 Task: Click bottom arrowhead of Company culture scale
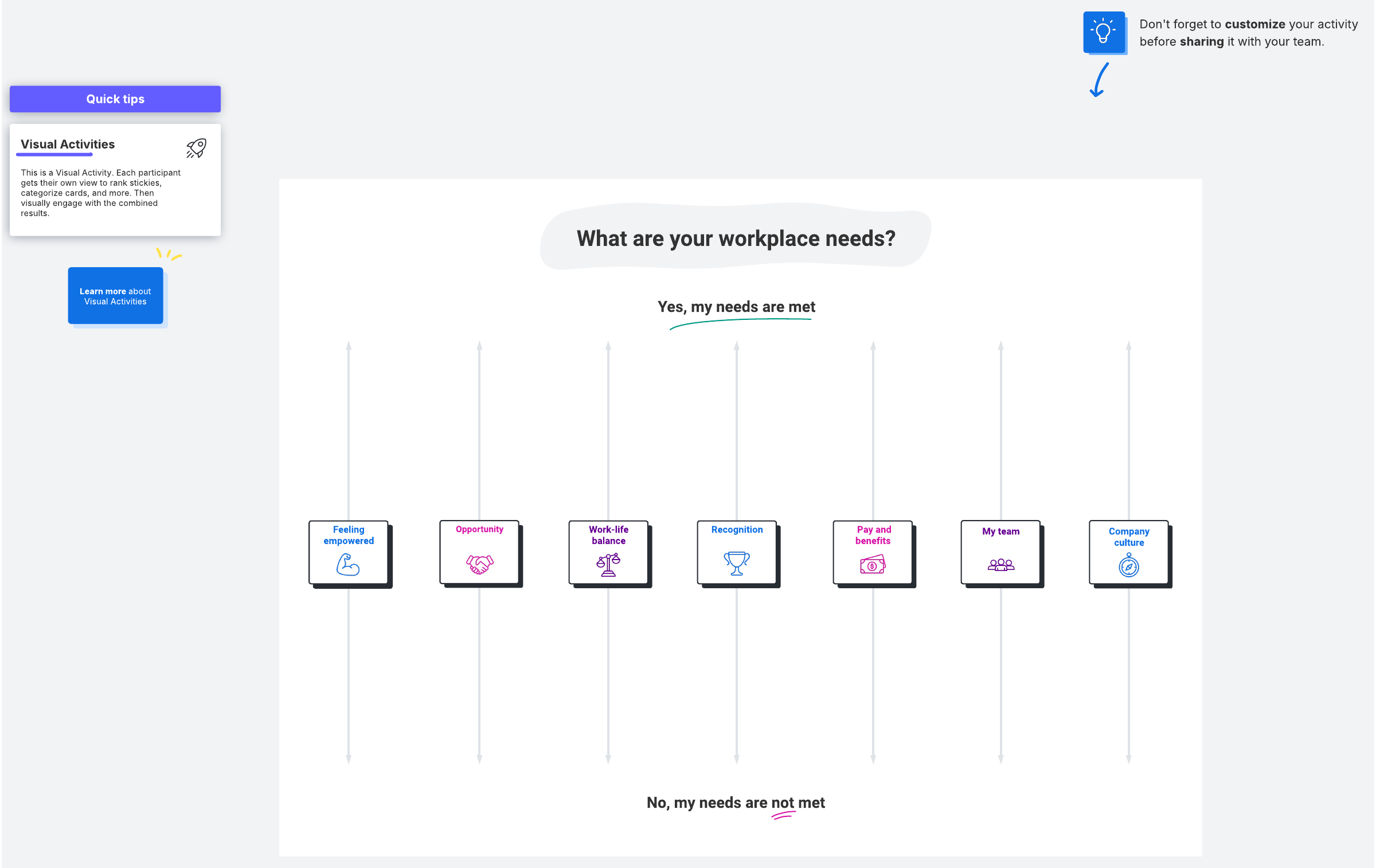coord(1128,759)
